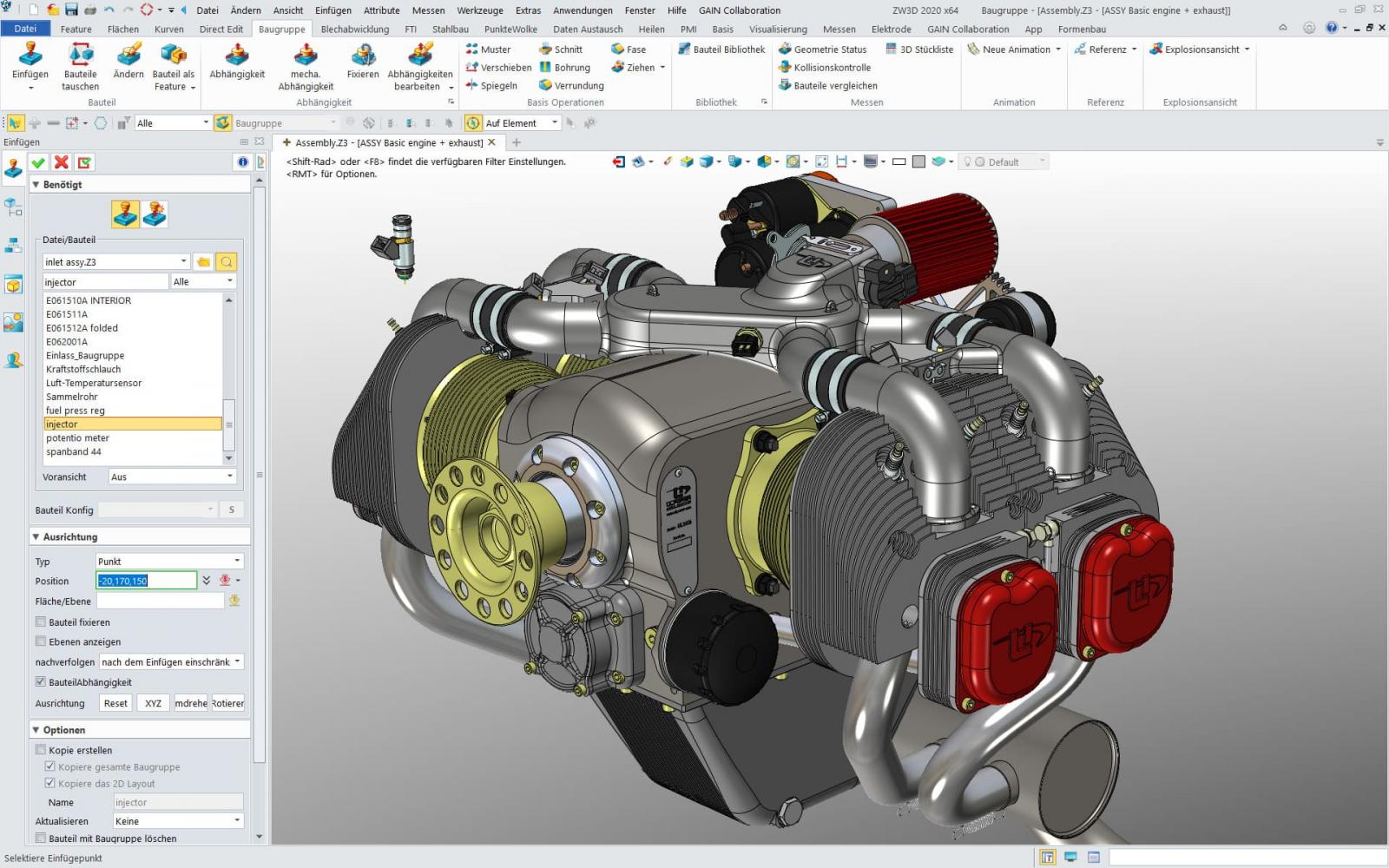Open the Voransicht dropdown set to Aus
The height and width of the screenshot is (868, 1389).
point(171,477)
